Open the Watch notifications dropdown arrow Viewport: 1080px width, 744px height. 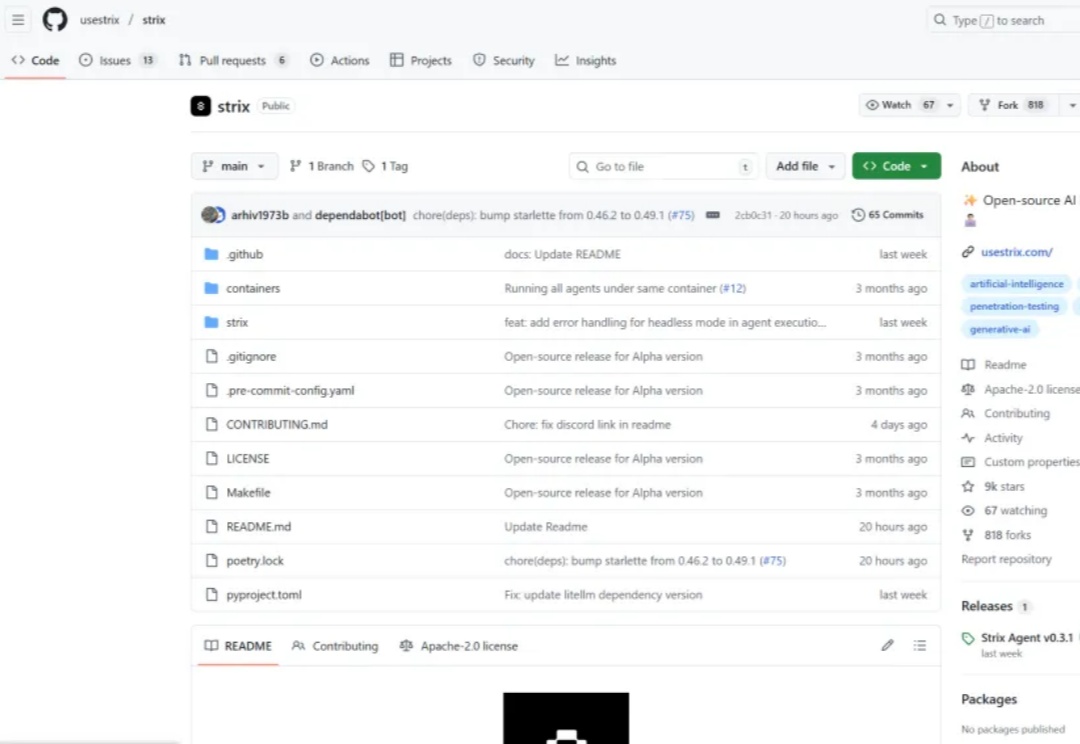[x=950, y=105]
